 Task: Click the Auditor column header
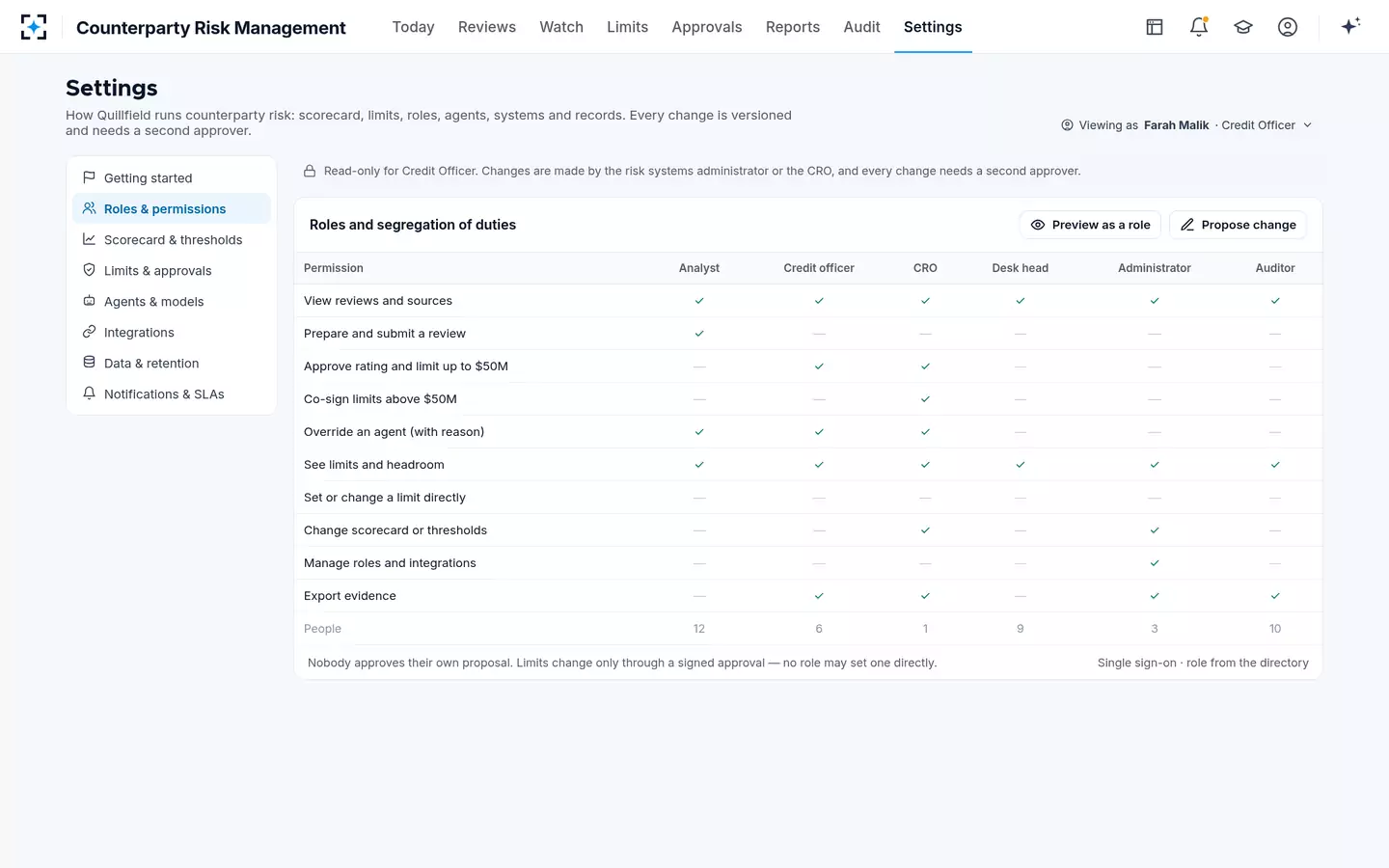click(x=1275, y=268)
